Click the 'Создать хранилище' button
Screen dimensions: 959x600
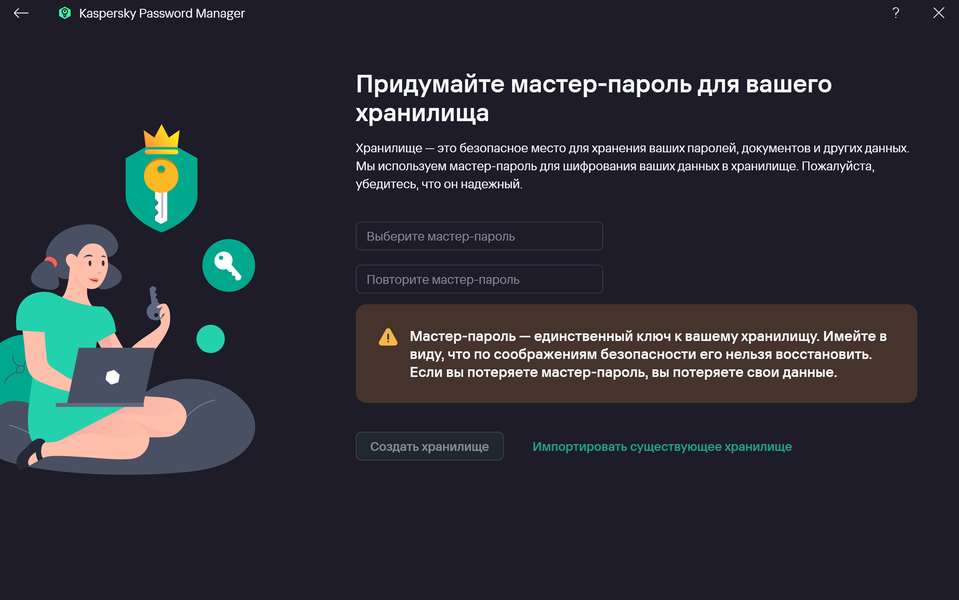(x=429, y=446)
